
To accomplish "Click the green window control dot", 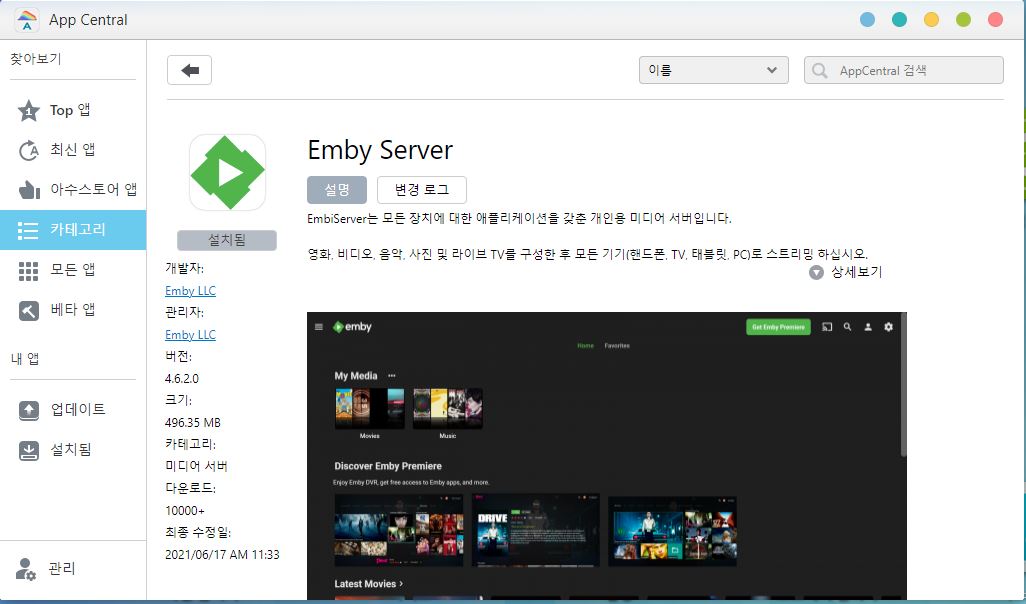I will click(x=963, y=20).
